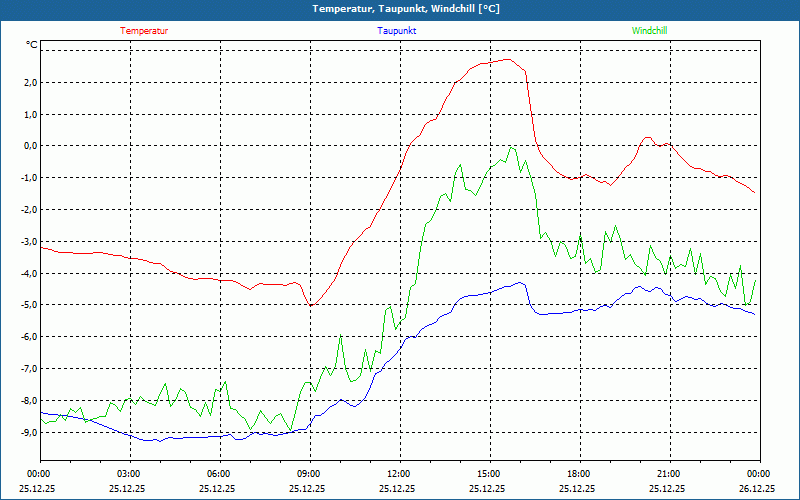This screenshot has width=800, height=500.
Task: Click the 09:00 time axis label
Action: tap(309, 474)
